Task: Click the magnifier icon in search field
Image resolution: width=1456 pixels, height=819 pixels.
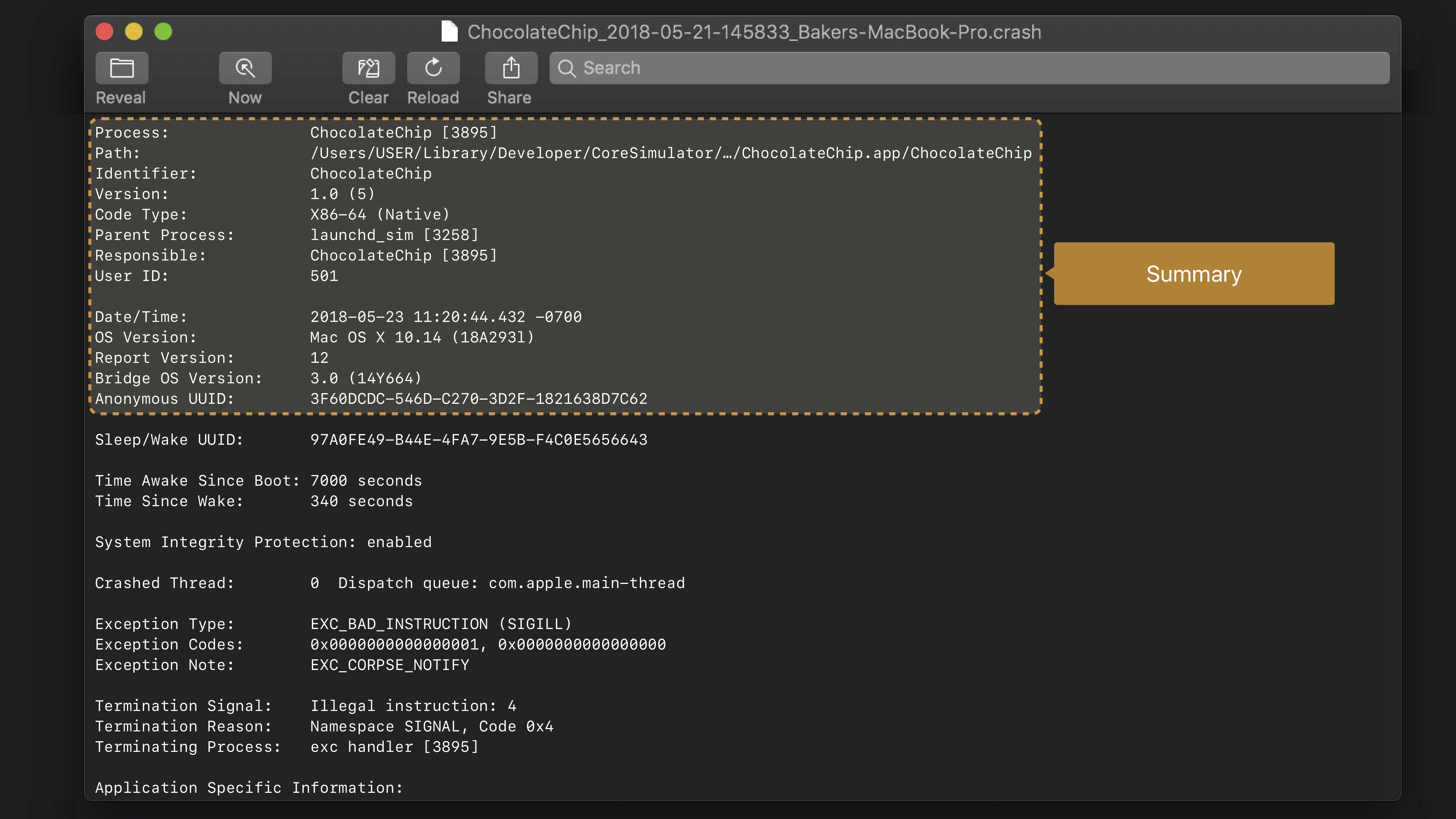Action: (x=566, y=68)
